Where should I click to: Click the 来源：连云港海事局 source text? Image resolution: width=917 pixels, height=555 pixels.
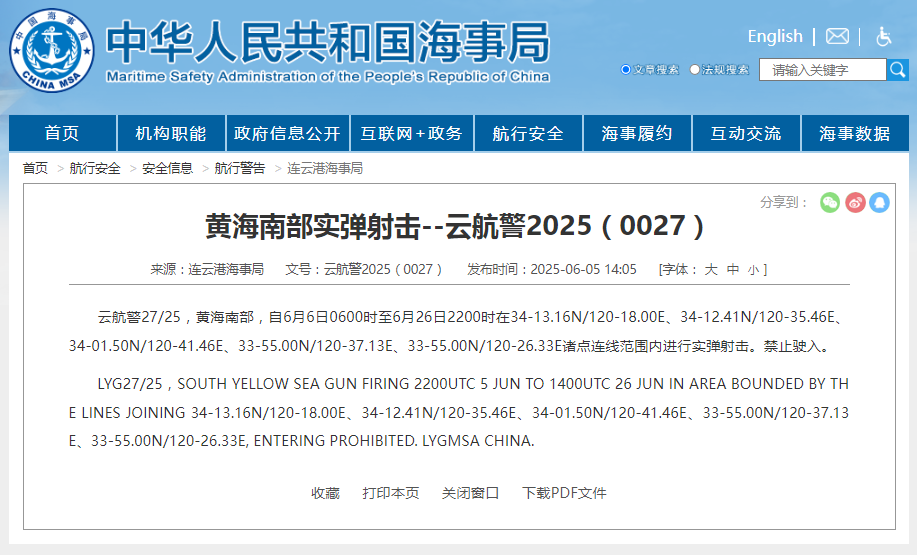pyautogui.click(x=207, y=270)
